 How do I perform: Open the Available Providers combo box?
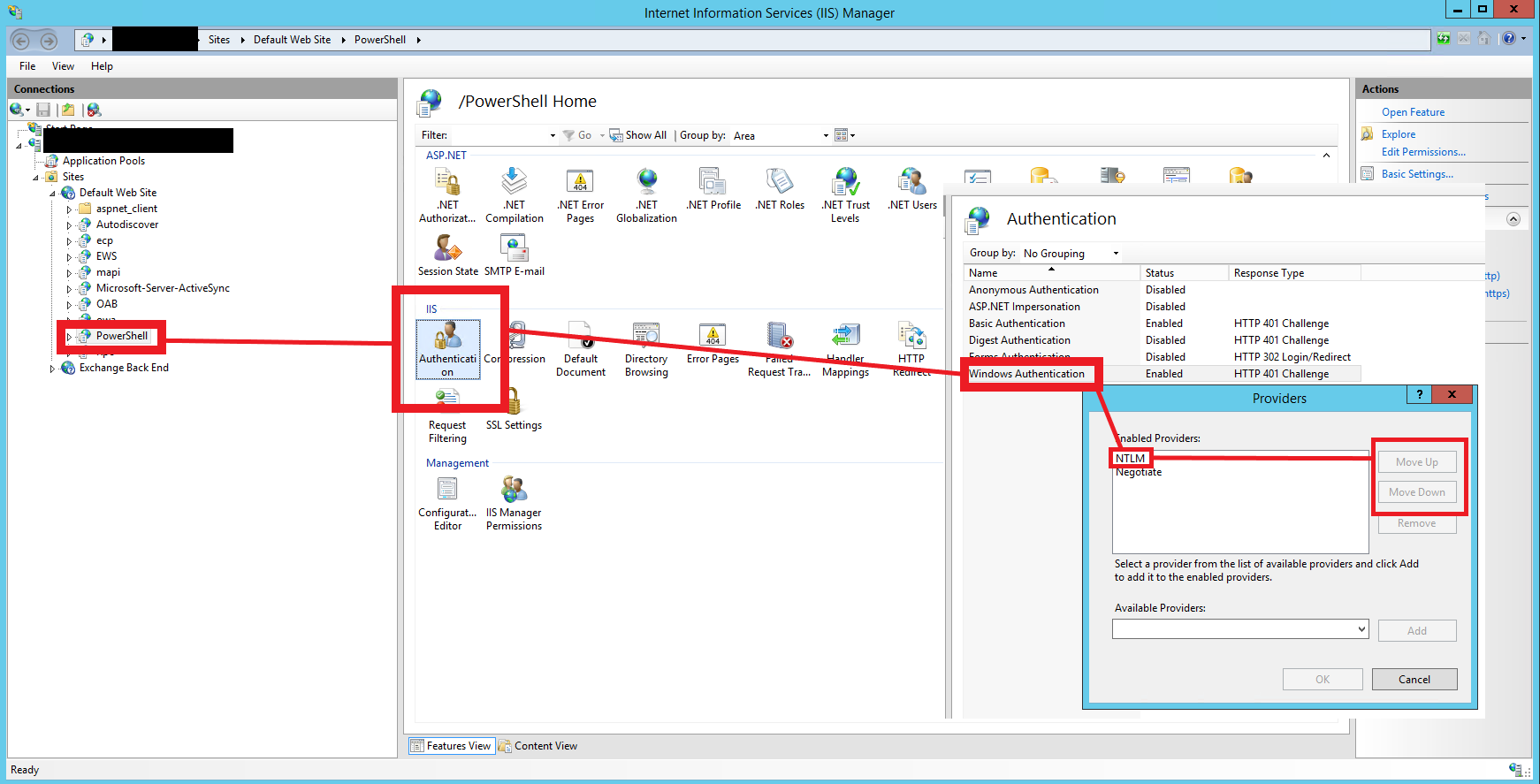(1240, 629)
